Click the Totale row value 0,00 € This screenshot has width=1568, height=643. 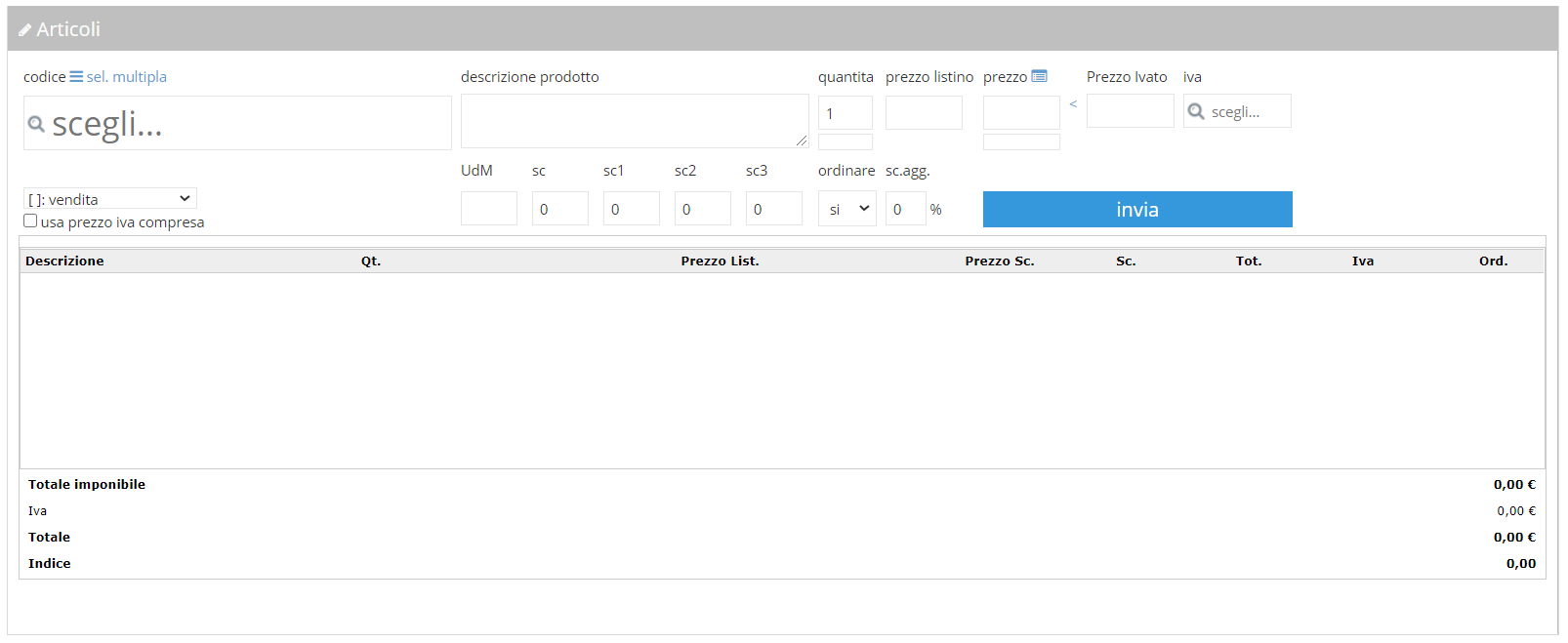click(x=1514, y=537)
